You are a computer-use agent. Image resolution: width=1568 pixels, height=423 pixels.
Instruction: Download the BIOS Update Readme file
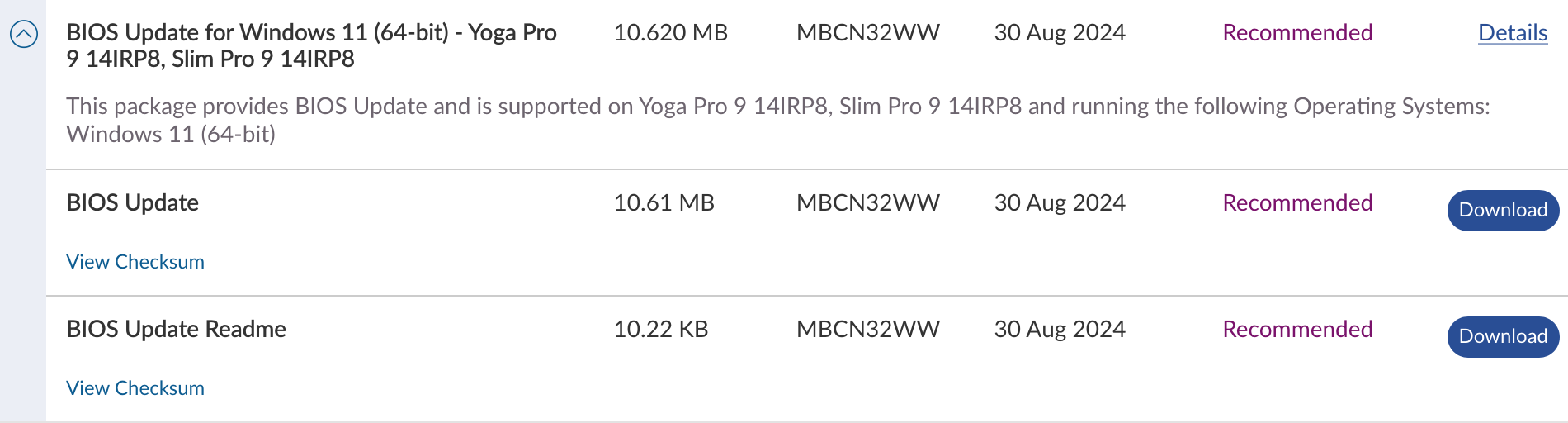(x=1503, y=337)
